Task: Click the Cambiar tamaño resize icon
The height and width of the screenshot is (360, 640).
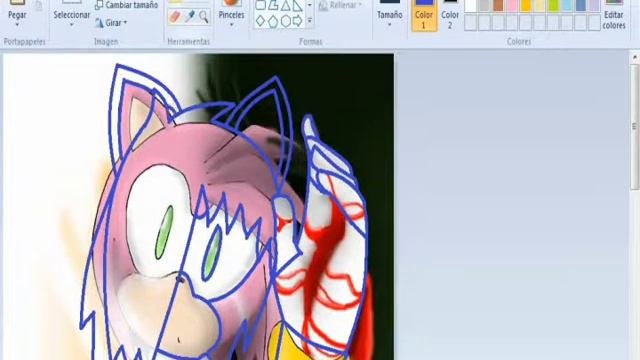Action: [x=99, y=5]
